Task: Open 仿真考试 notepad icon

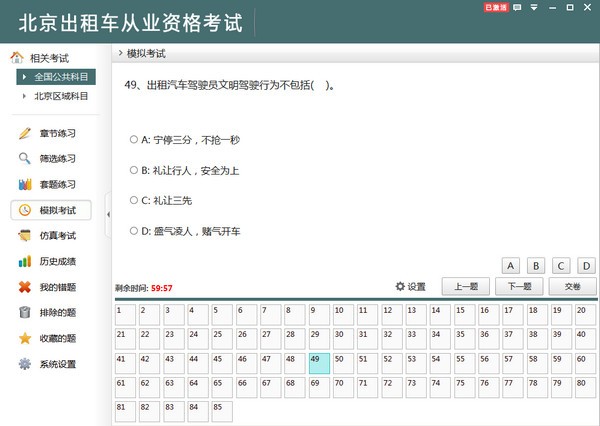Action: click(25, 235)
